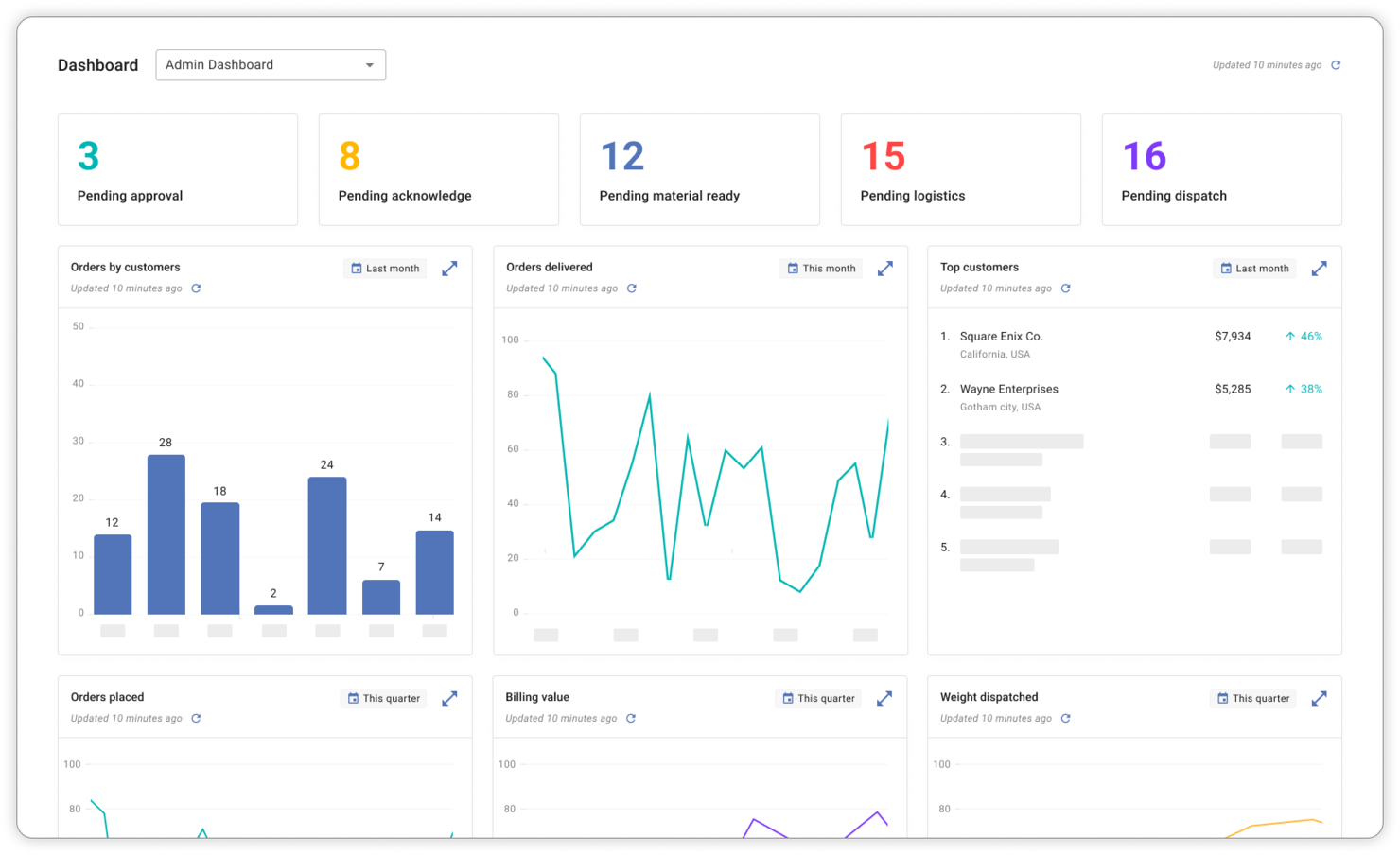Refresh the Billing value card
Screen dimensions: 1400x855
[x=631, y=719]
